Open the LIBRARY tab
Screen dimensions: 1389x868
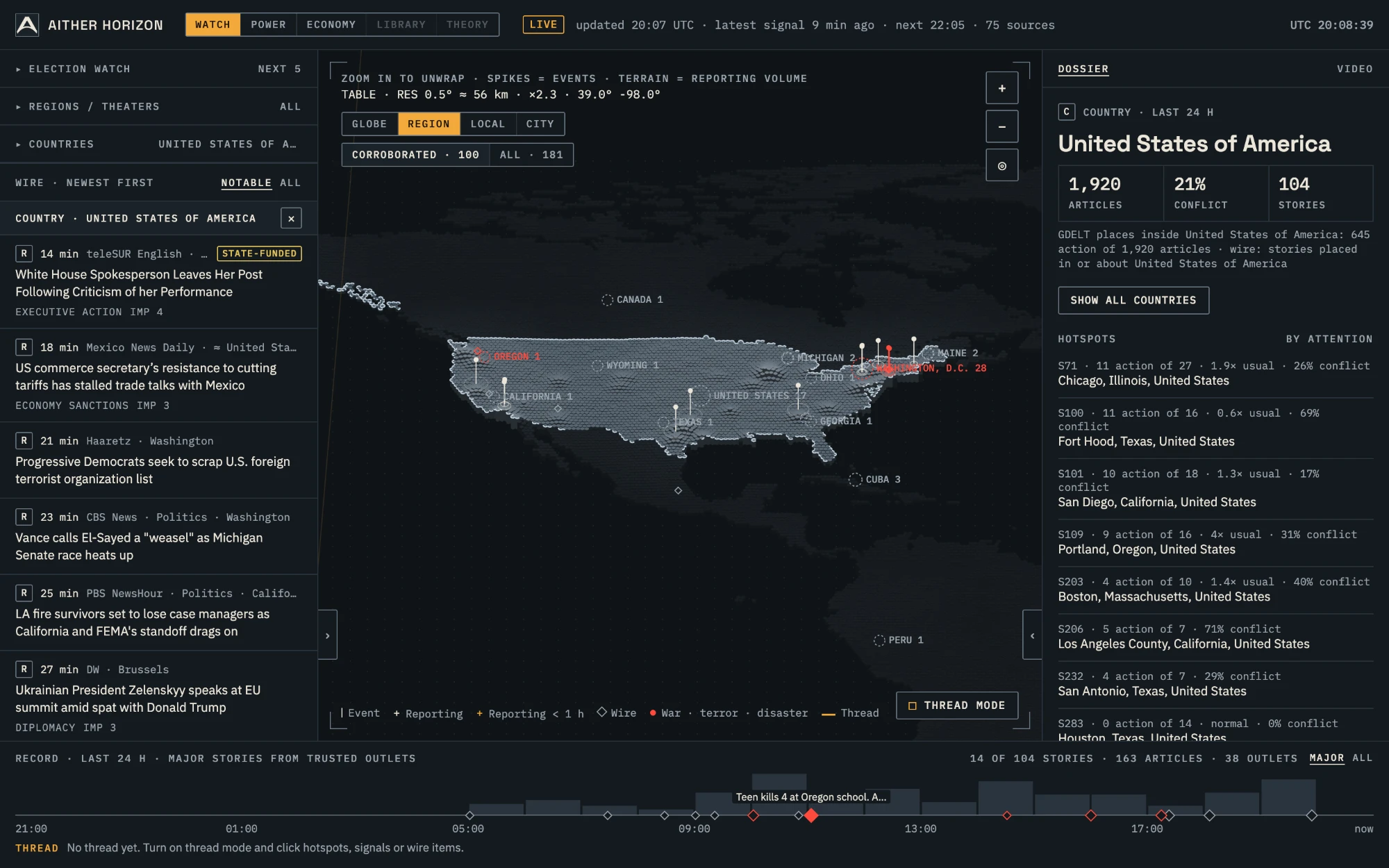401,24
